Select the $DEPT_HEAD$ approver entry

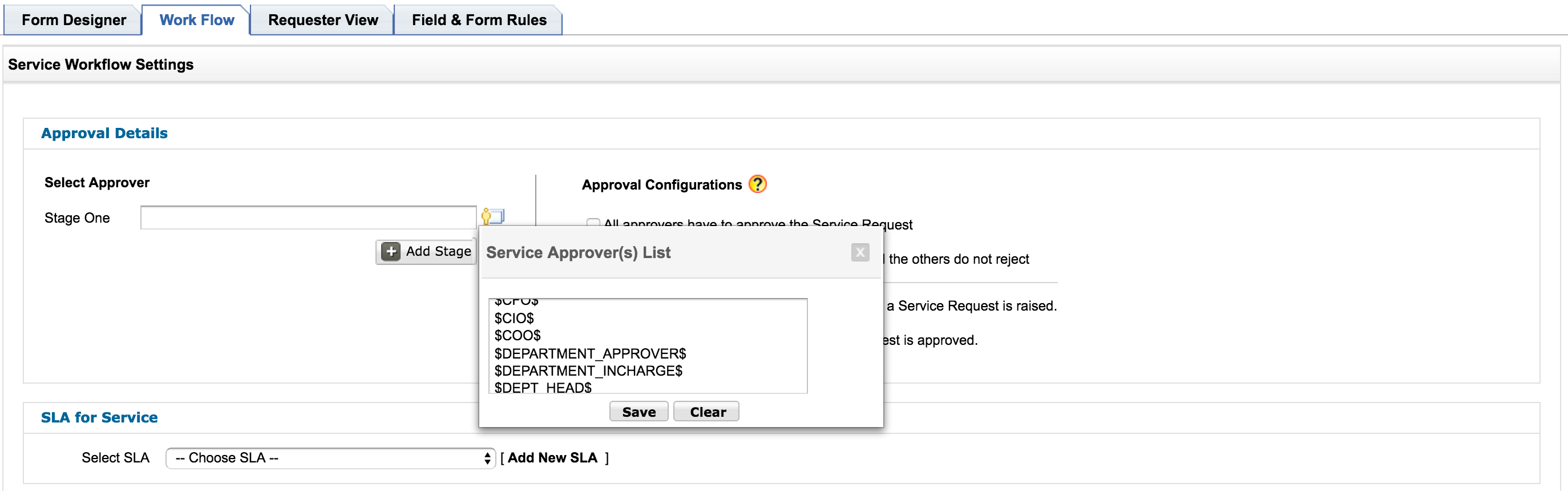pyautogui.click(x=543, y=388)
